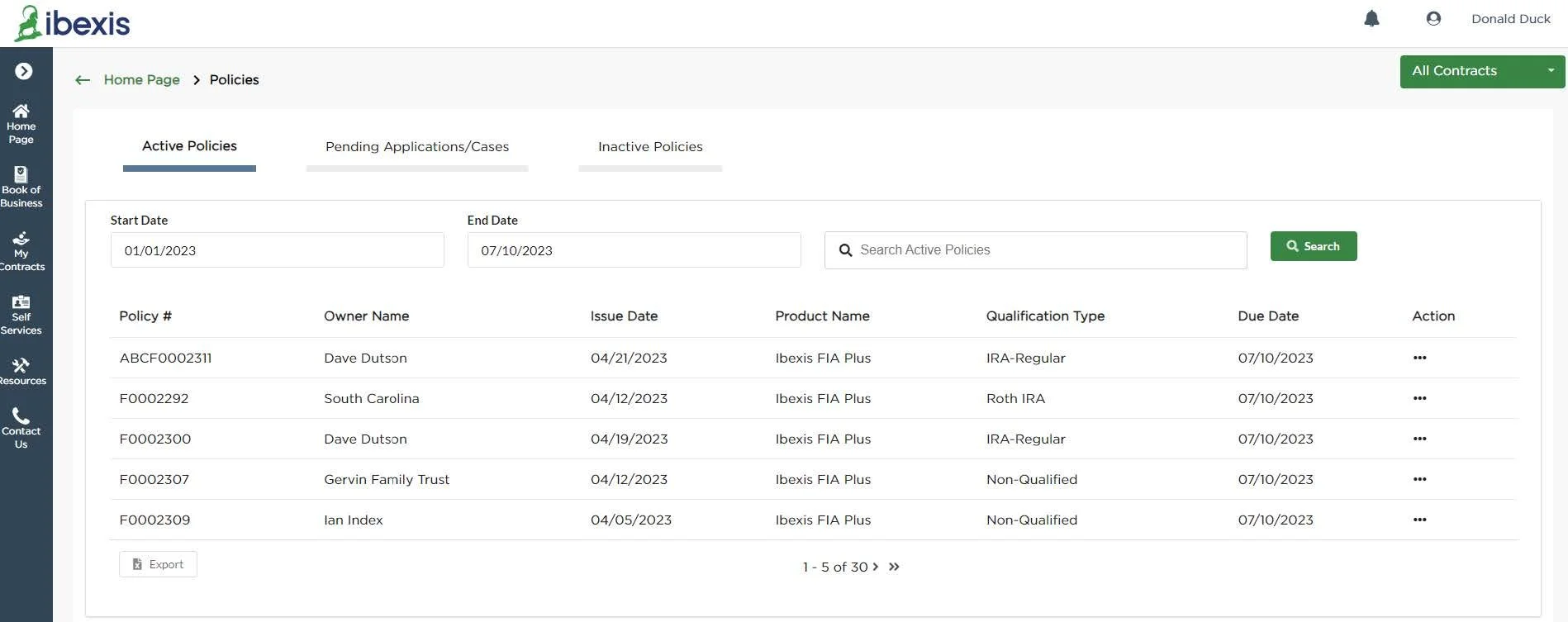Focus the Search Active Policies box
The image size is (1568, 622).
tap(1035, 250)
